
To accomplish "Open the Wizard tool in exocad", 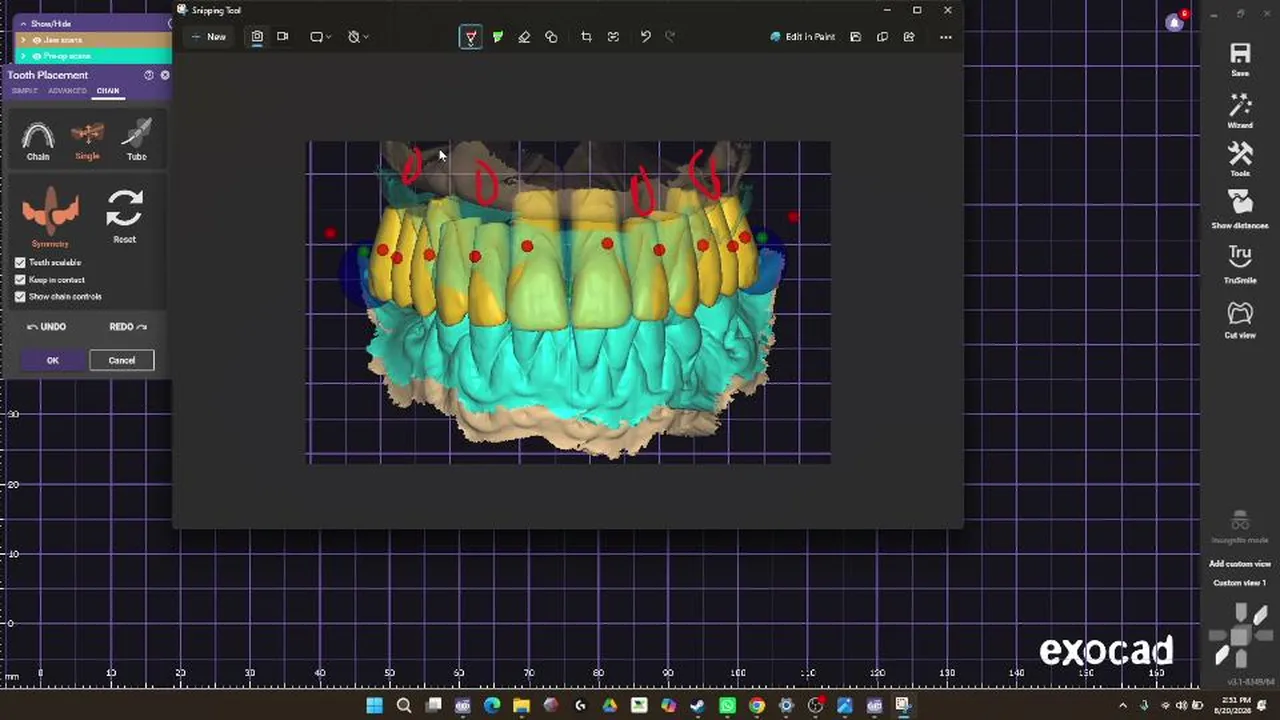I will coord(1240,105).
